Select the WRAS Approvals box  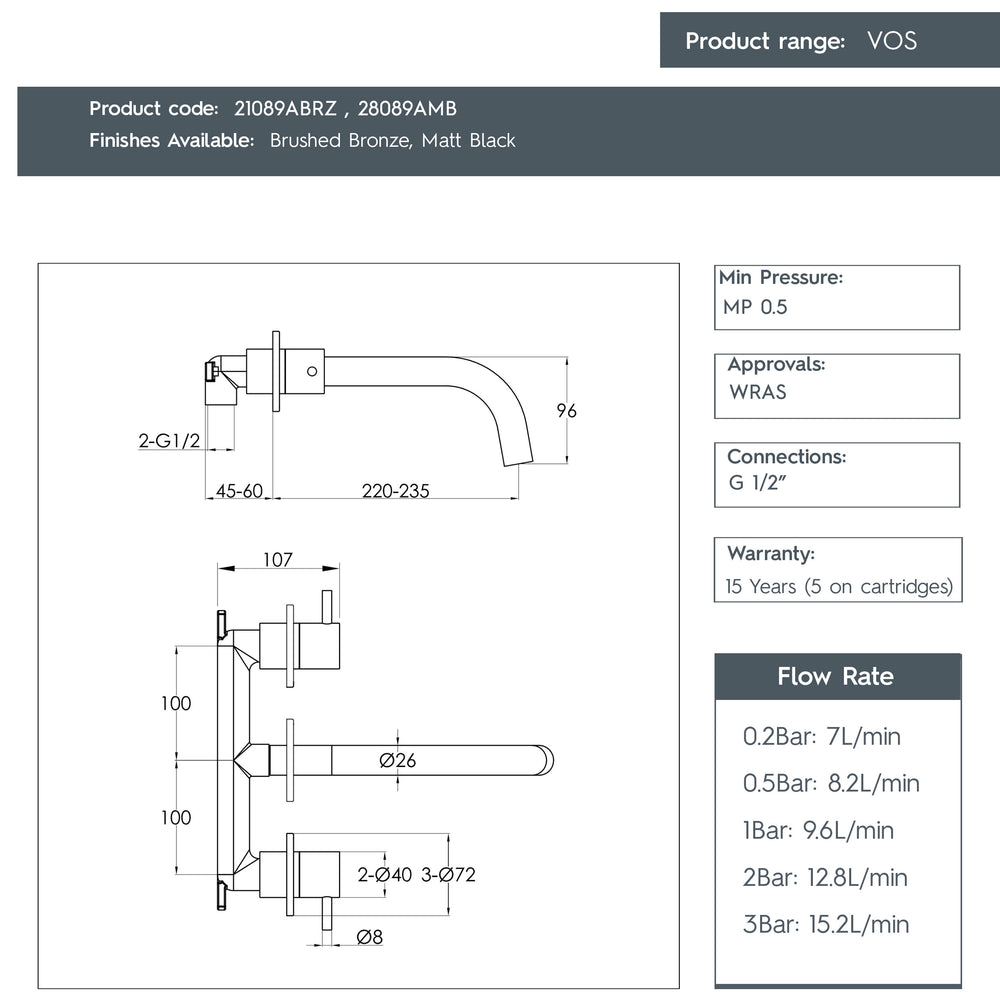pos(836,385)
